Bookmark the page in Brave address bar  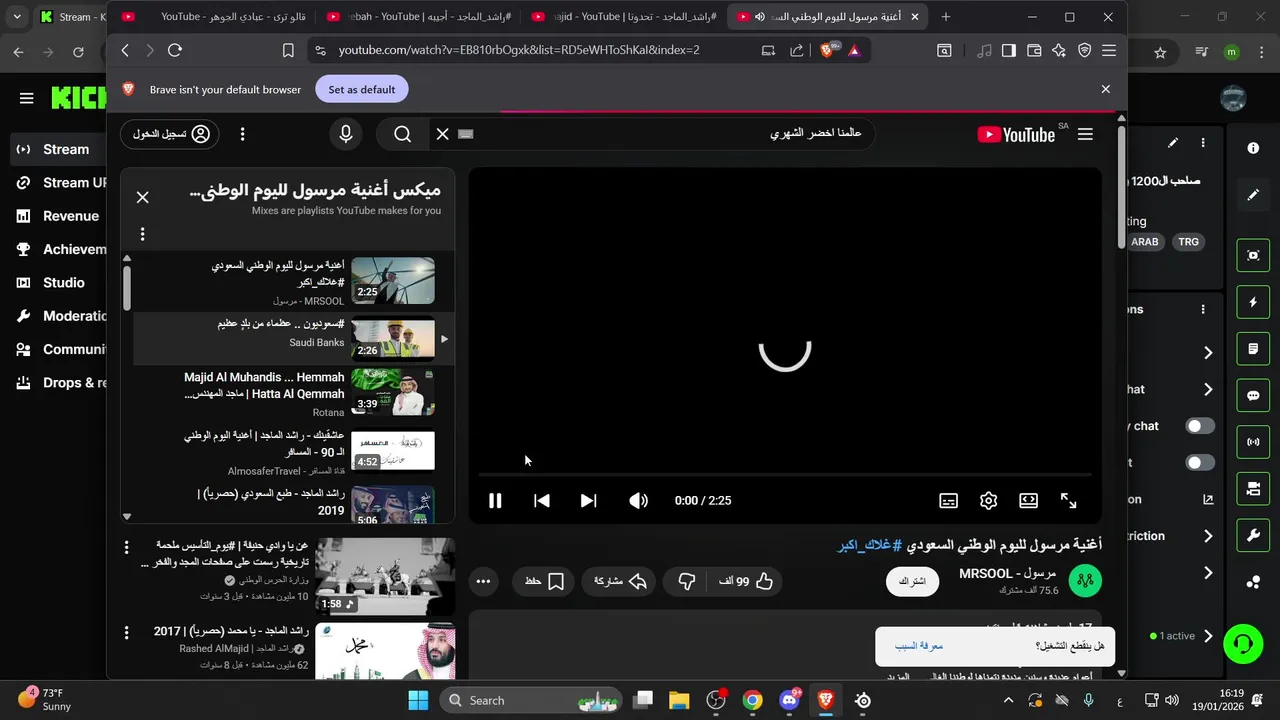click(288, 50)
